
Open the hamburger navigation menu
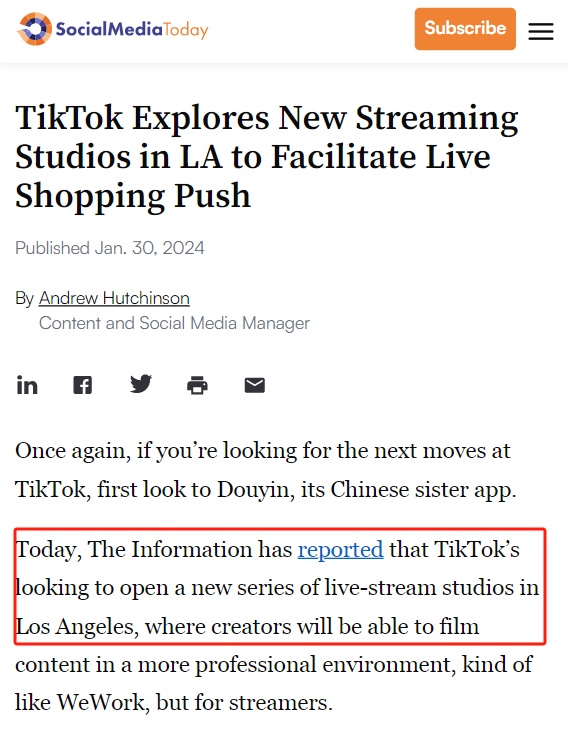(541, 31)
